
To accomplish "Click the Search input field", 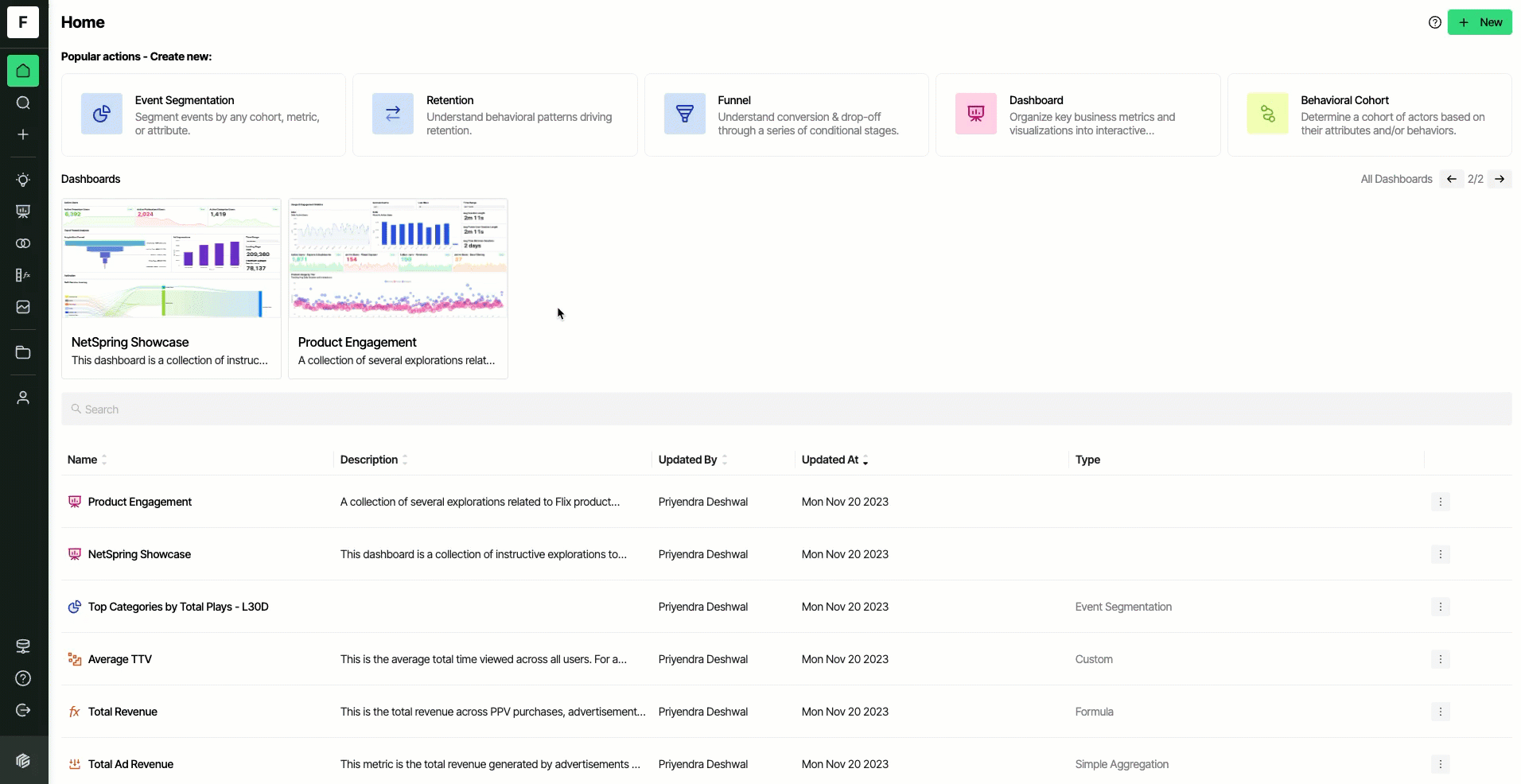I will coord(786,409).
